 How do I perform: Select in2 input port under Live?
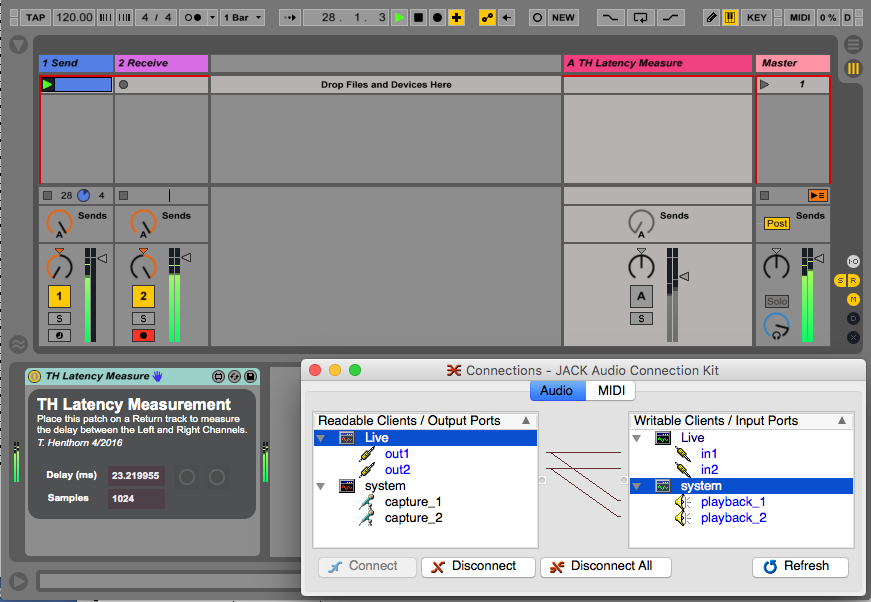click(x=709, y=470)
